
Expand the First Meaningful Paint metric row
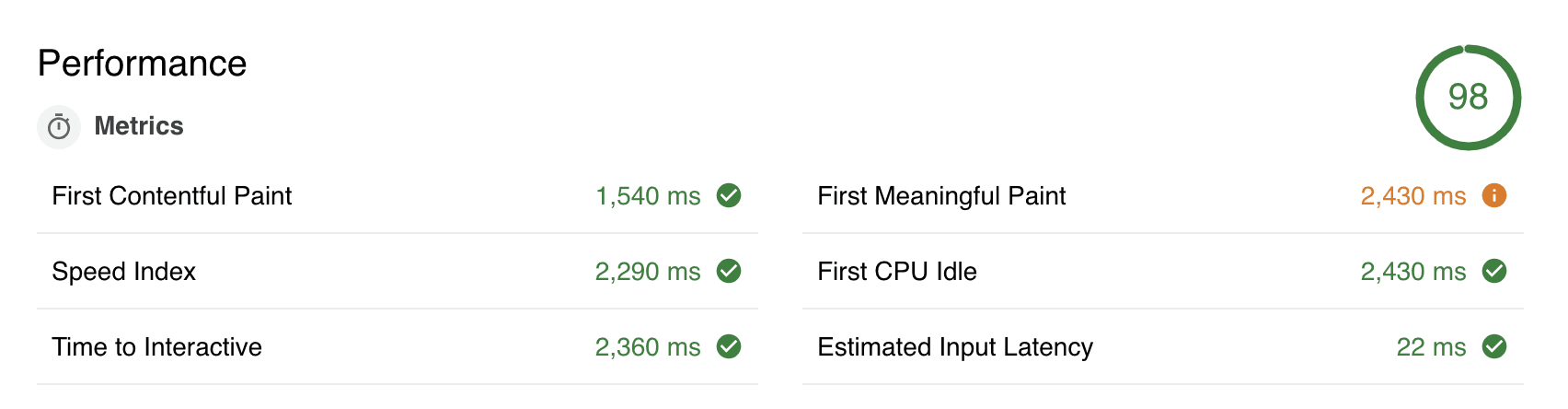point(941,196)
